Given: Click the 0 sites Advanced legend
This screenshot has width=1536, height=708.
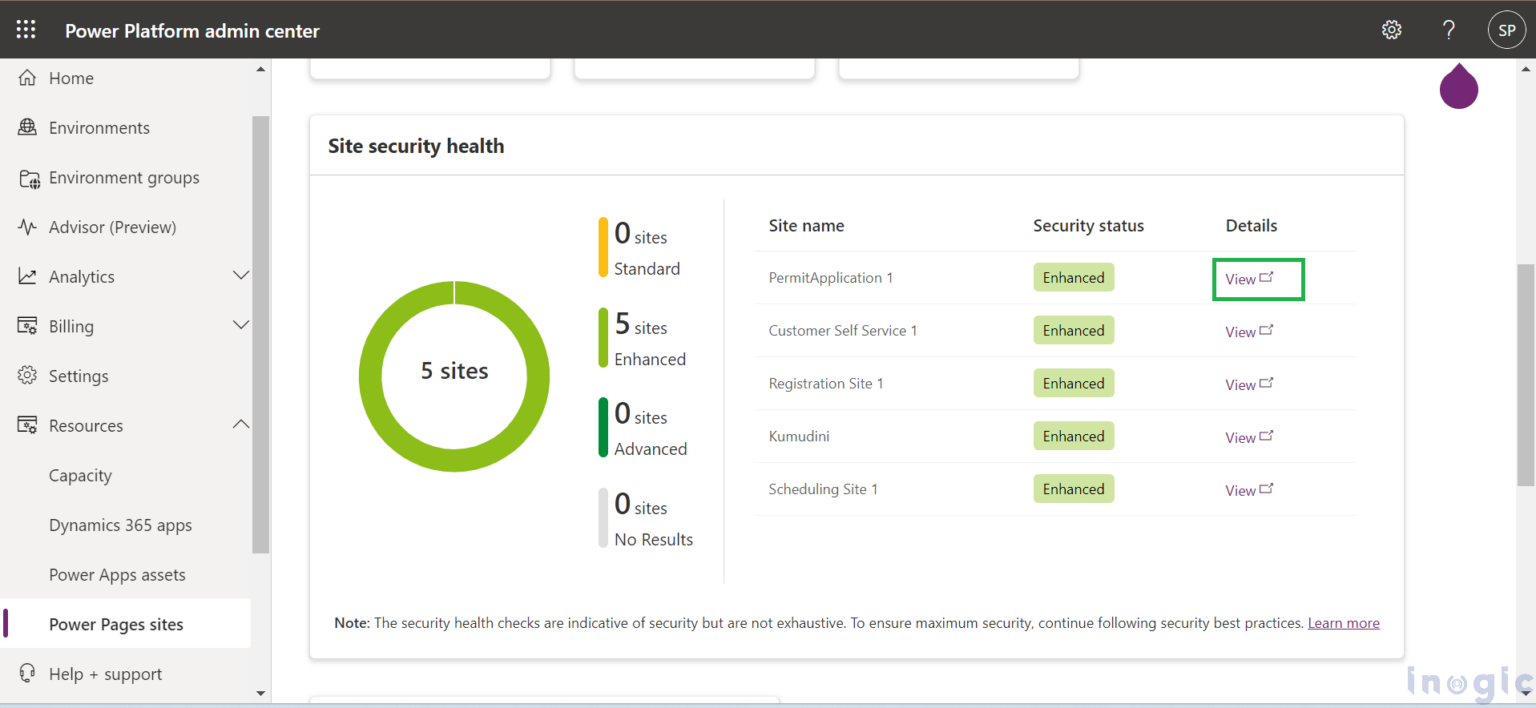Looking at the screenshot, I should tap(643, 429).
